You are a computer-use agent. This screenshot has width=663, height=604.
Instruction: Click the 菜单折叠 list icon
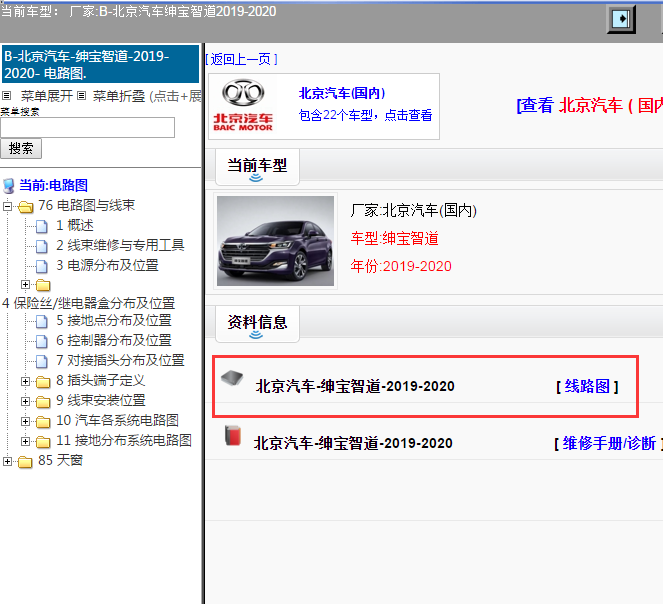82,96
